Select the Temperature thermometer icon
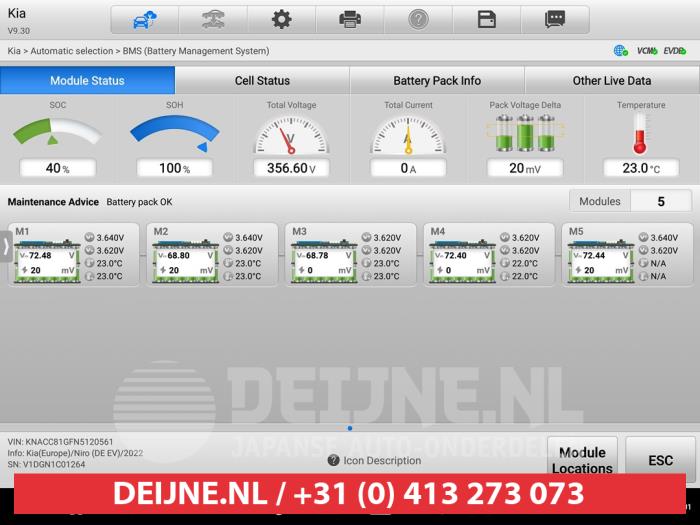The image size is (700, 525). point(640,133)
